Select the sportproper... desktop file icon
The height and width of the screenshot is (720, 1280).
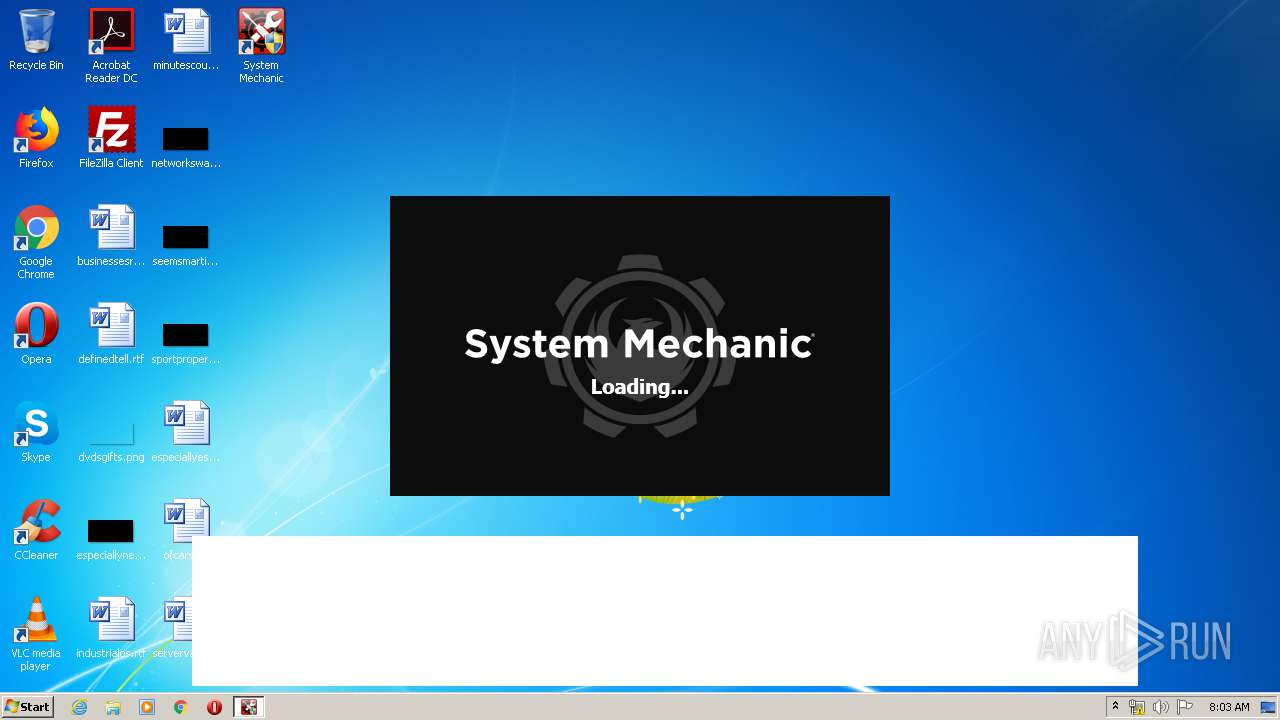[186, 342]
